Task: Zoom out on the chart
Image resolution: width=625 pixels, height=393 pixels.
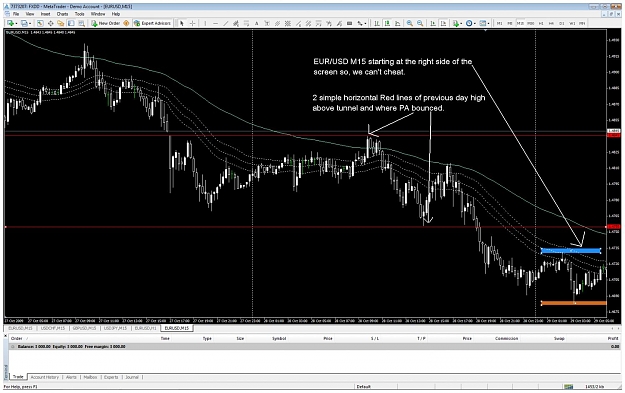Action: [x=420, y=23]
